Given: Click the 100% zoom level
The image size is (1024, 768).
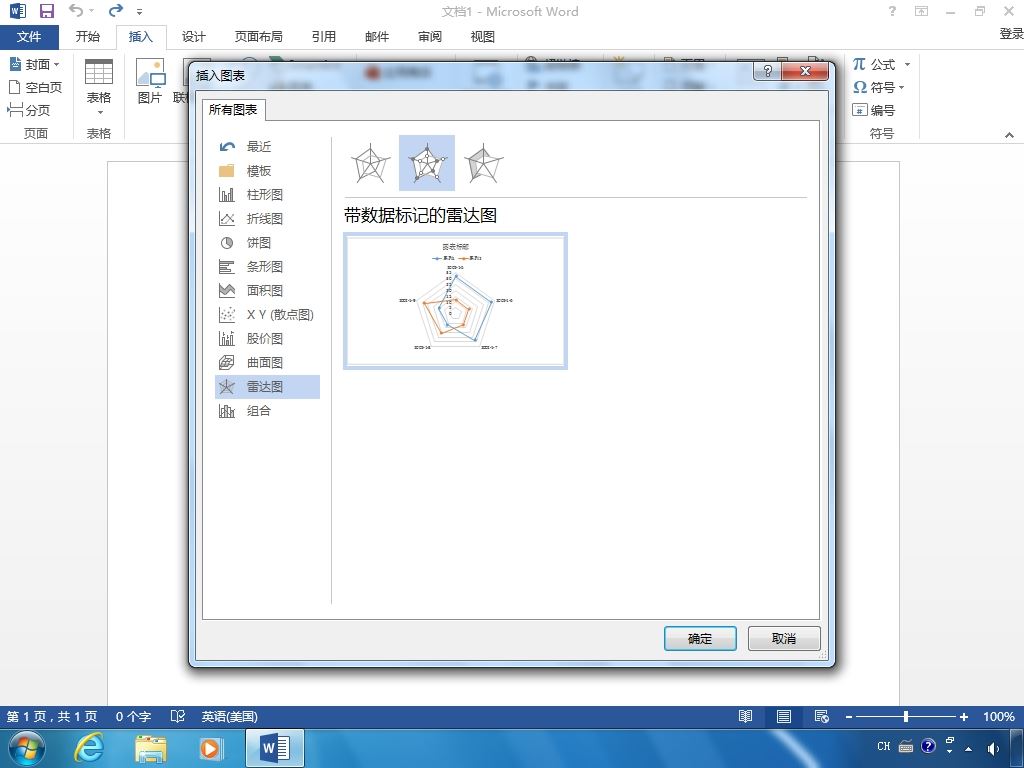Looking at the screenshot, I should click(999, 716).
